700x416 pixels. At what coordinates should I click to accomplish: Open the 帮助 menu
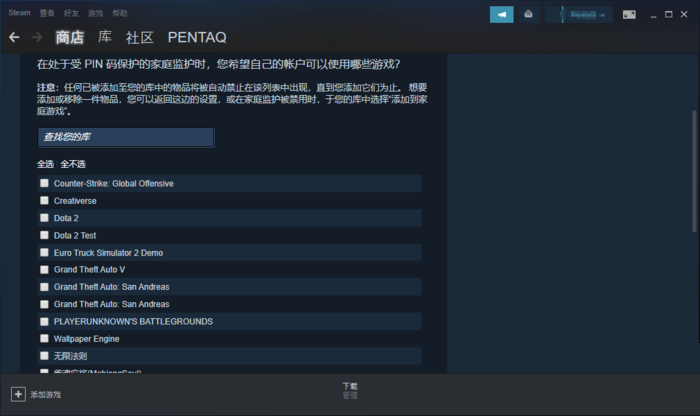[120, 14]
